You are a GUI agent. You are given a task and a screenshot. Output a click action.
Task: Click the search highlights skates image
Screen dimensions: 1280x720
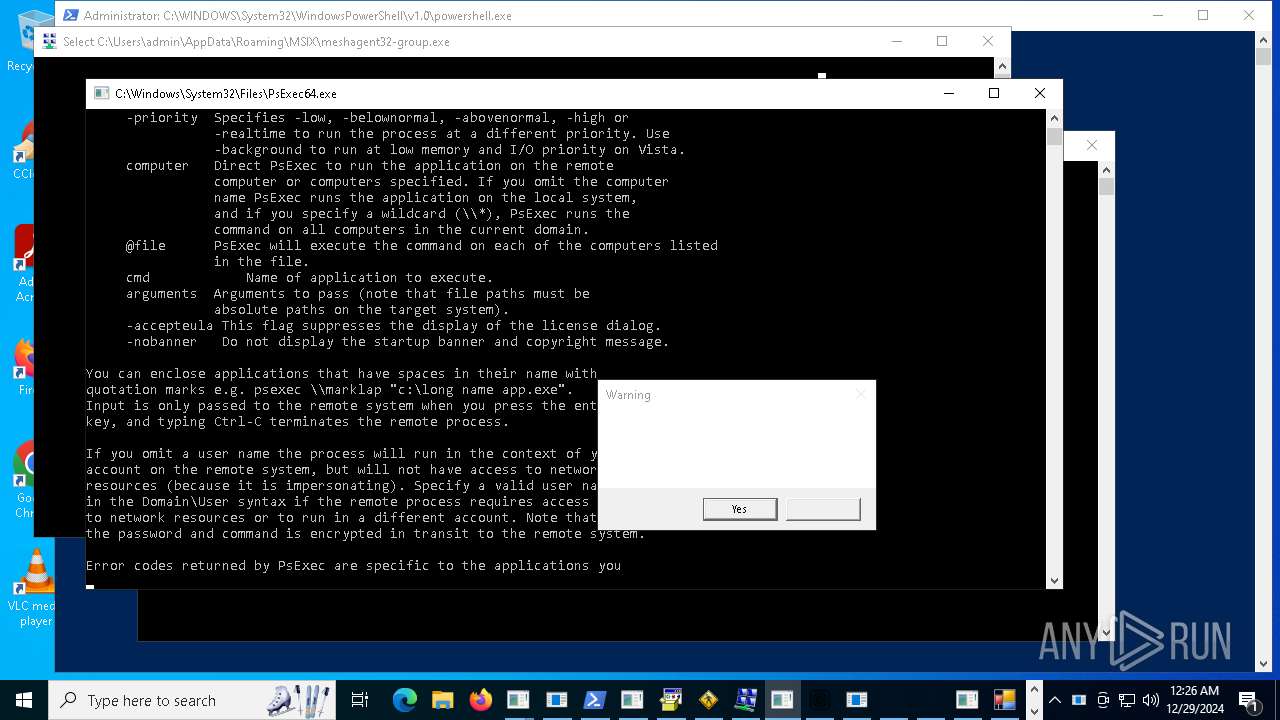pyautogui.click(x=299, y=700)
